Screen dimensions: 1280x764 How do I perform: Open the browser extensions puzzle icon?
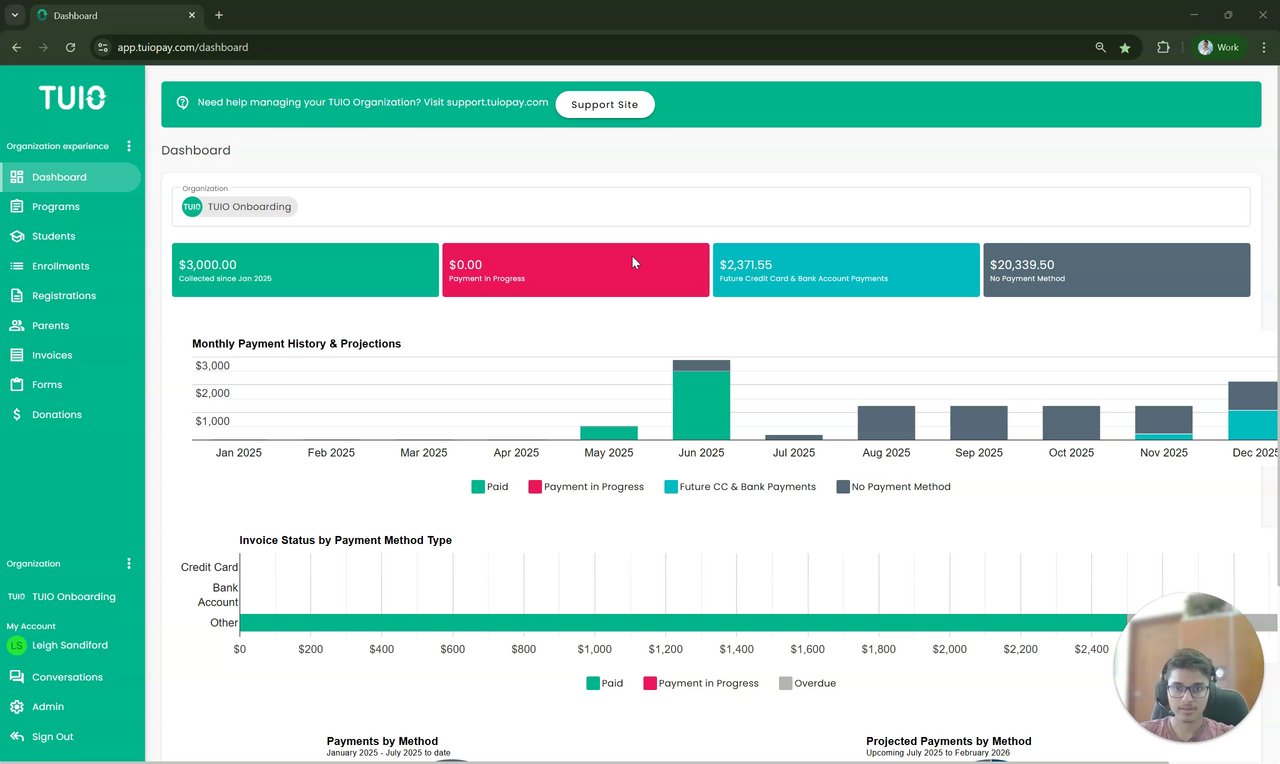point(1163,47)
